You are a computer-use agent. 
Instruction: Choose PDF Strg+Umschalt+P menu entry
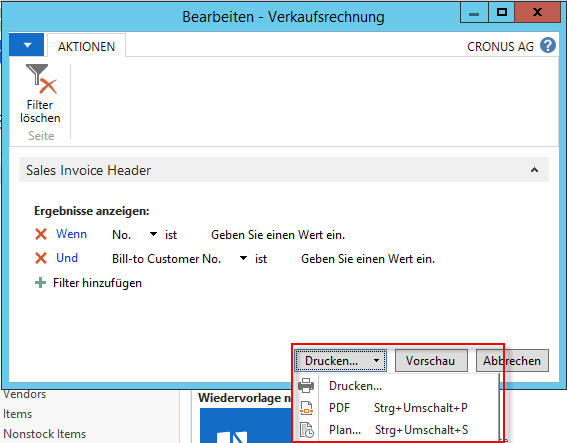[x=398, y=408]
